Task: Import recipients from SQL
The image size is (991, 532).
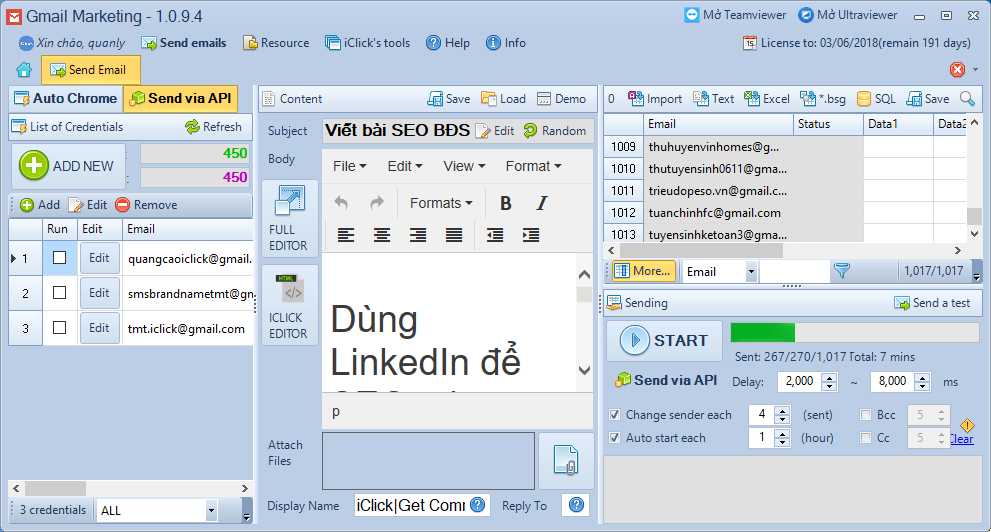Action: (x=876, y=99)
